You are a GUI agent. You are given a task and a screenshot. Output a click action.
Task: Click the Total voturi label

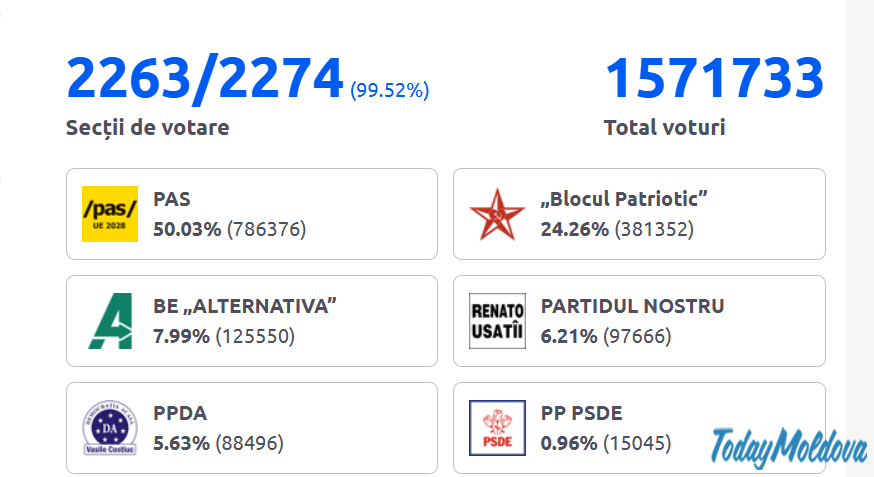[x=664, y=128]
